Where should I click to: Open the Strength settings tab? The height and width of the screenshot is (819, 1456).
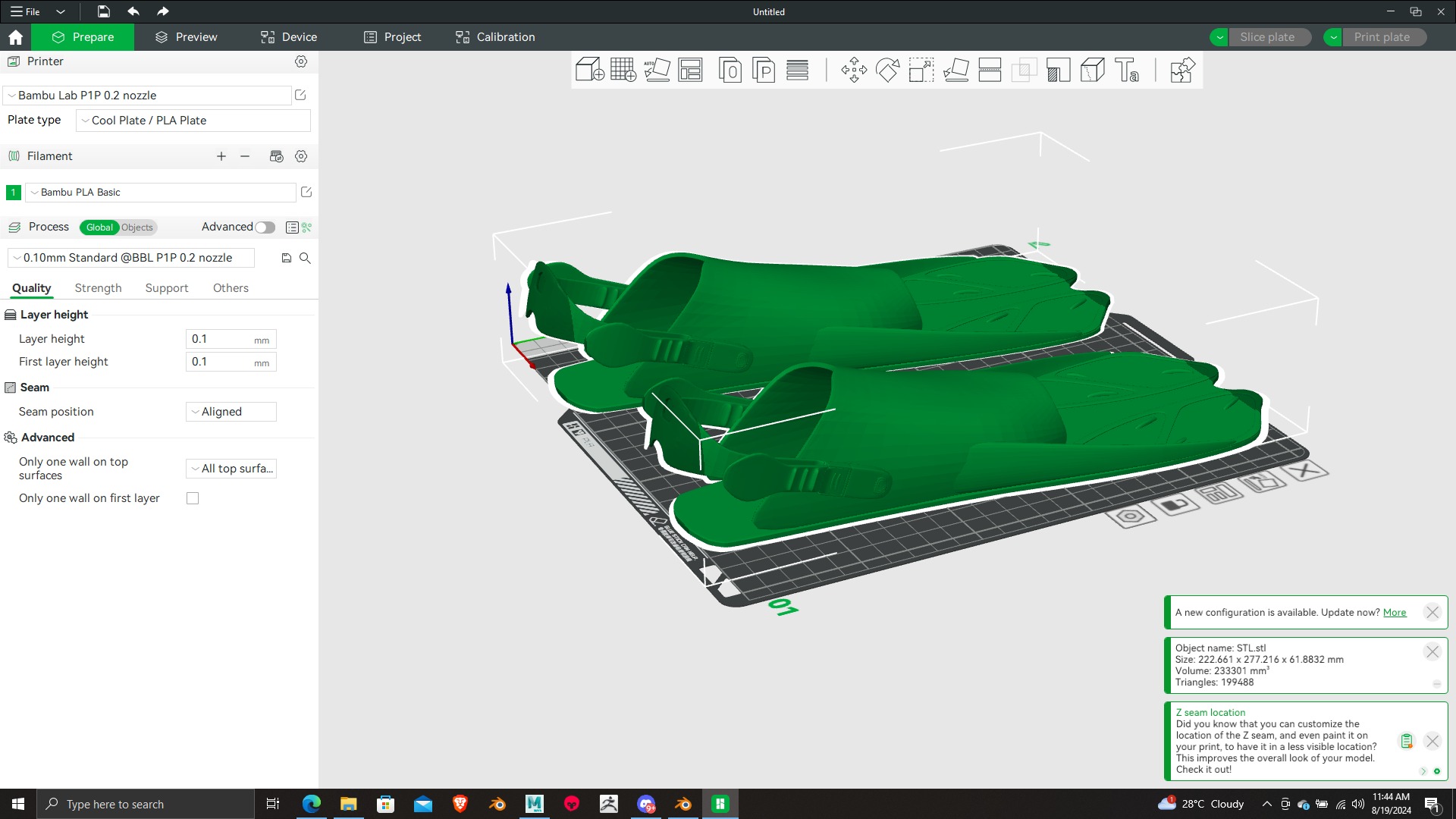point(98,288)
